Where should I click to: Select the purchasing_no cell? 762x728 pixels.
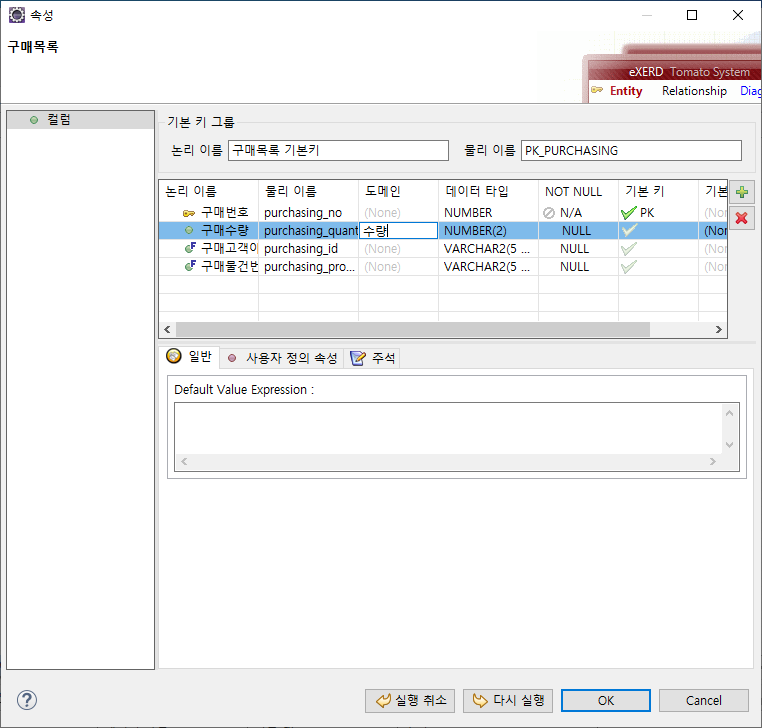pos(309,213)
